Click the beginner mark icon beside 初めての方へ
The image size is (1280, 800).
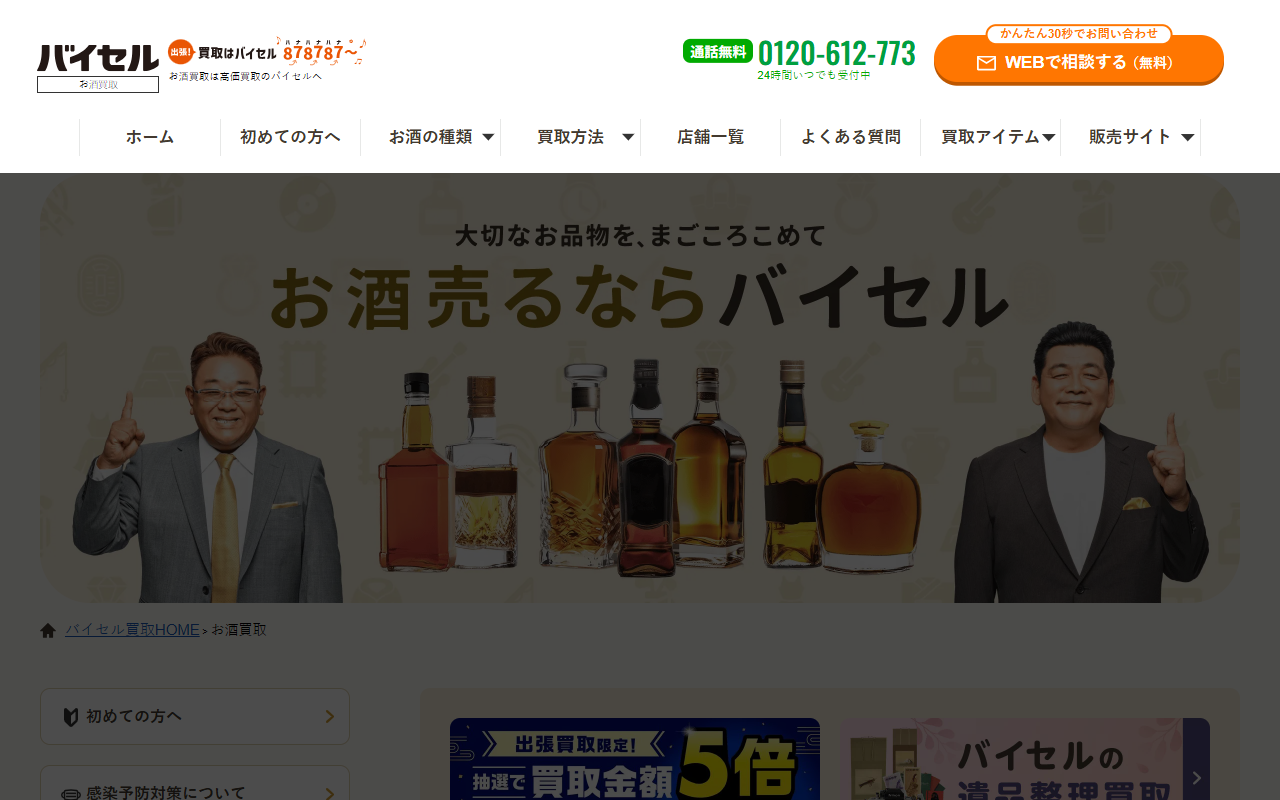click(x=71, y=717)
